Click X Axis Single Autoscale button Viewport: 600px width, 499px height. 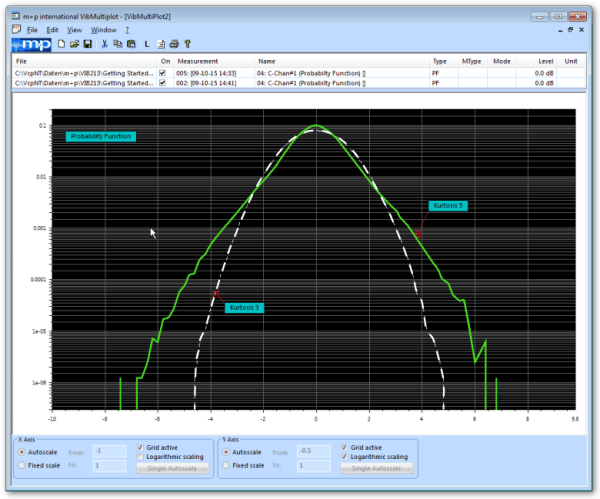pyautogui.click(x=172, y=468)
